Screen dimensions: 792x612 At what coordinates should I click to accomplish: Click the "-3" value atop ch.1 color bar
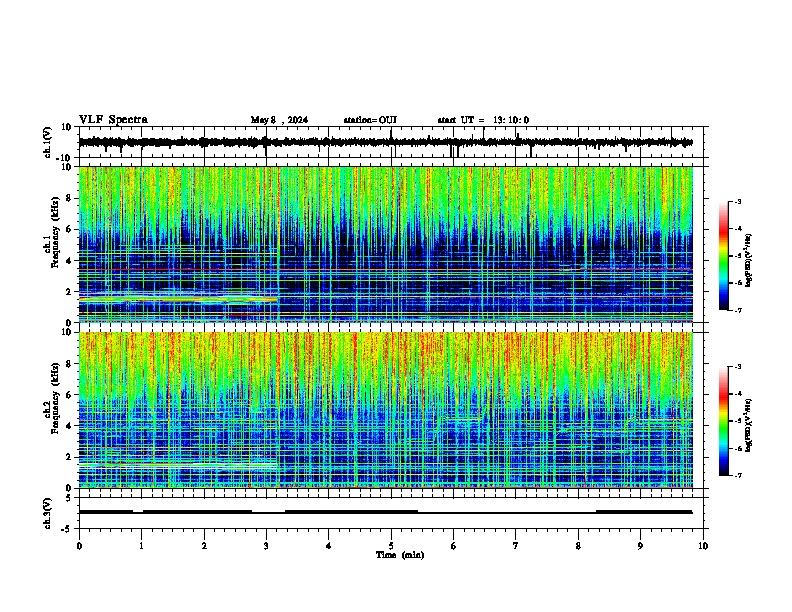click(x=738, y=201)
